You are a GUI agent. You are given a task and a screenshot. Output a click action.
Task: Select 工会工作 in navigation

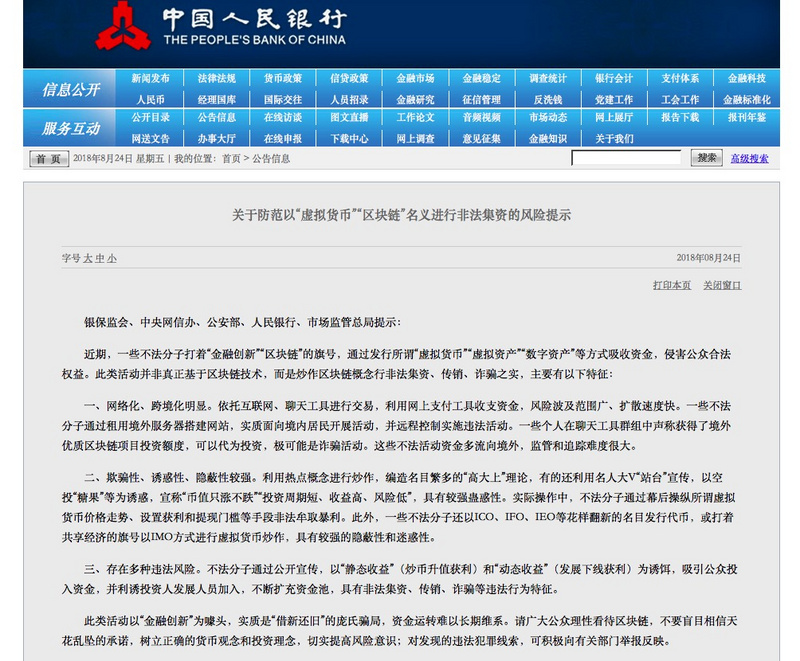(681, 99)
